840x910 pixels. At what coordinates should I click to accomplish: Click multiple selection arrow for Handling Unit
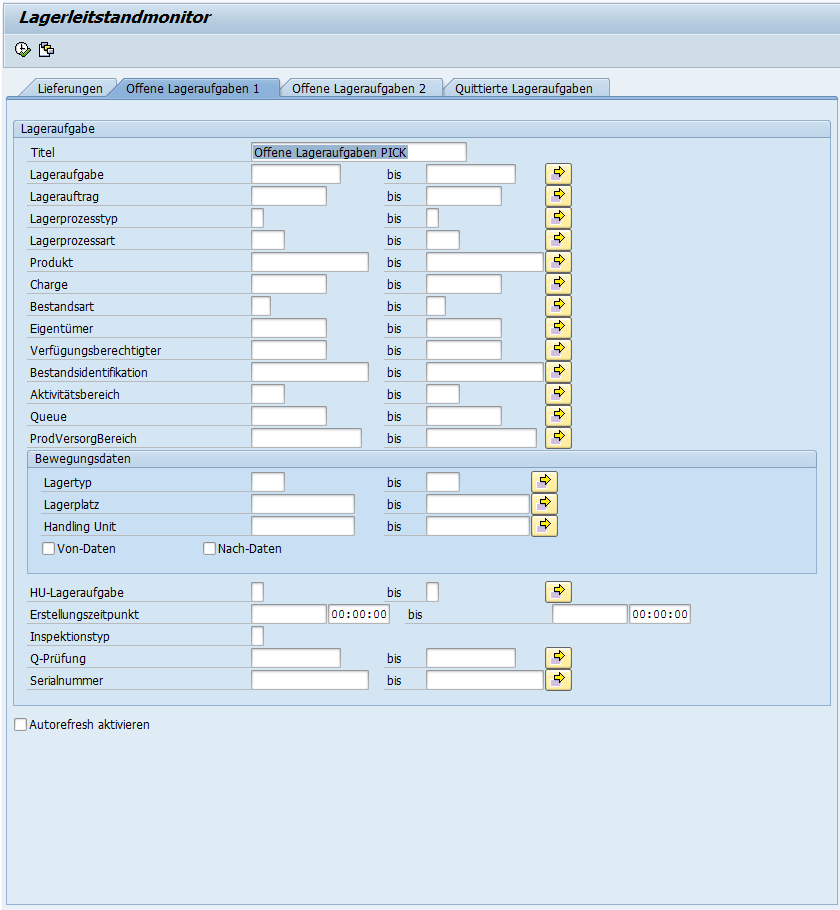point(544,526)
